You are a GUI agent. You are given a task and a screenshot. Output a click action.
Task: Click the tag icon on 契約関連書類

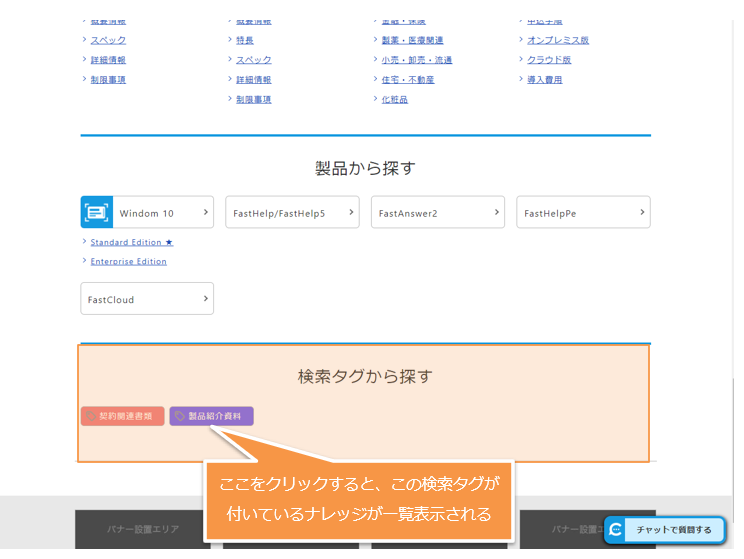tap(91, 416)
